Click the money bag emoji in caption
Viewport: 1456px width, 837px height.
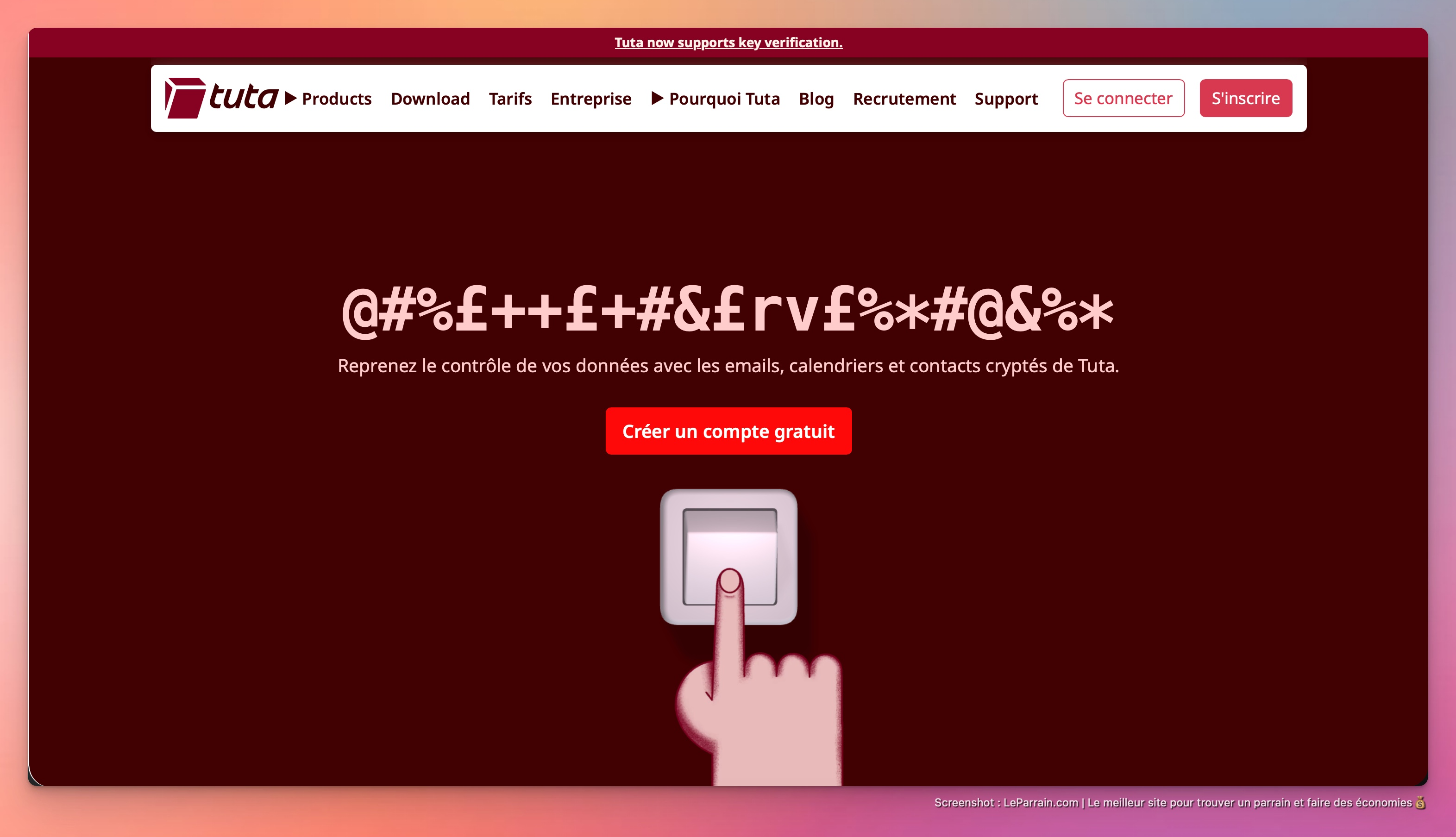(1420, 802)
